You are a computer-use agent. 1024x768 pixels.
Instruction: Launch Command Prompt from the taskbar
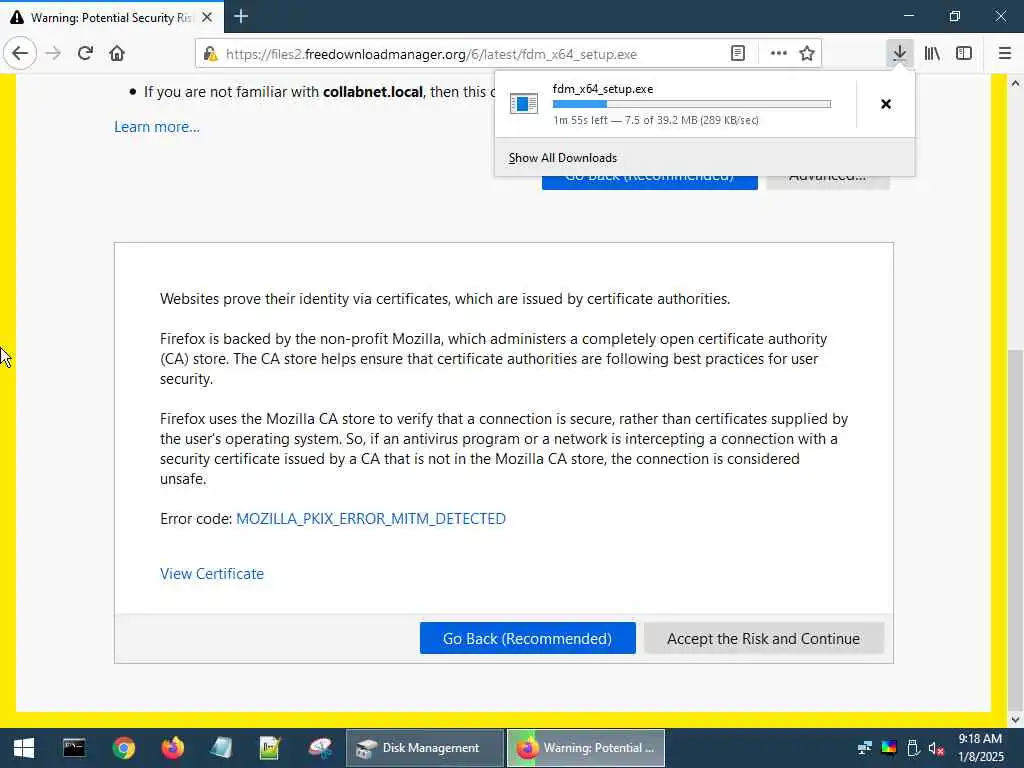click(74, 748)
